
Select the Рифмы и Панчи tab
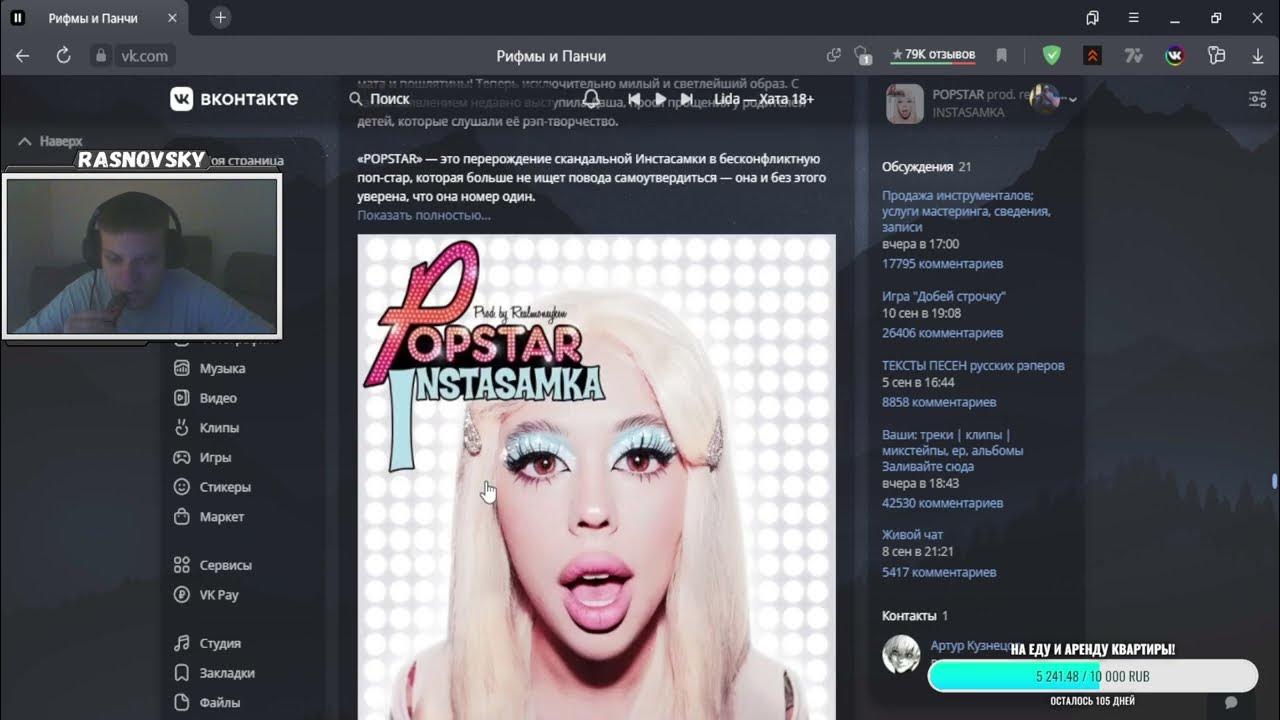pyautogui.click(x=92, y=18)
